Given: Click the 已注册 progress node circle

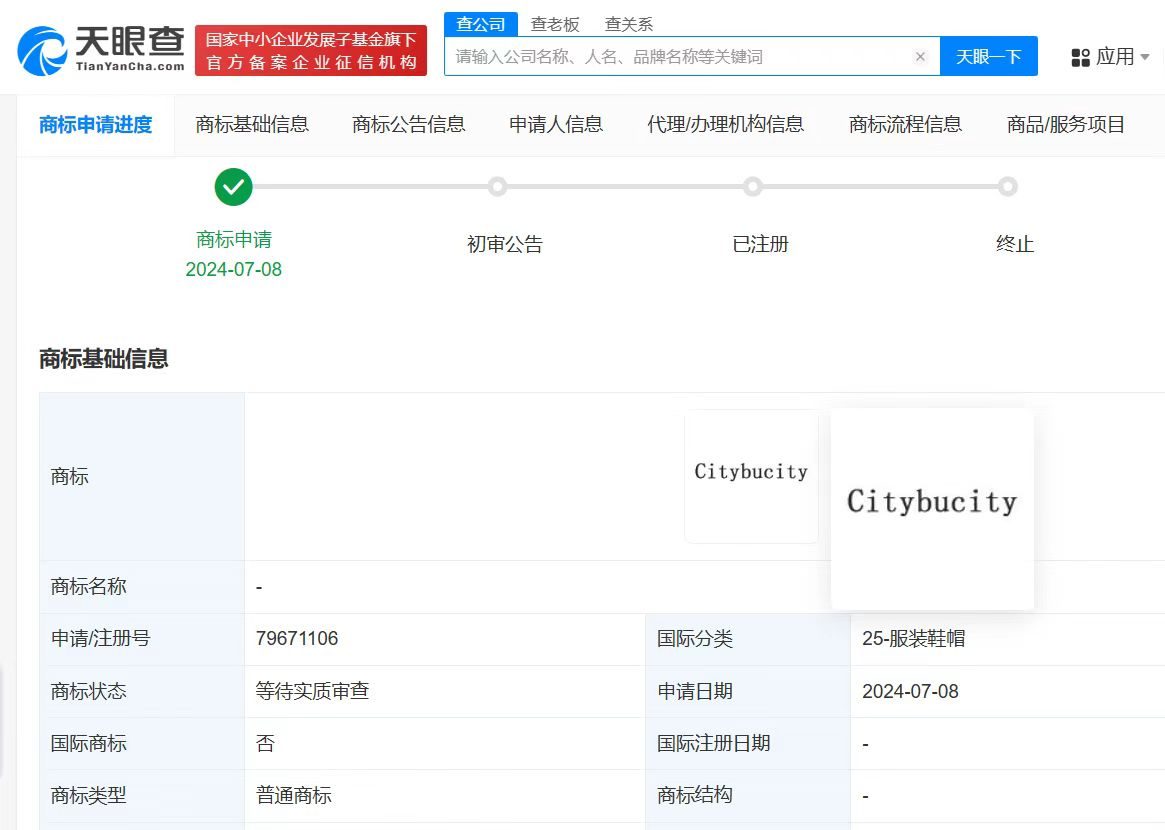Looking at the screenshot, I should [x=754, y=187].
